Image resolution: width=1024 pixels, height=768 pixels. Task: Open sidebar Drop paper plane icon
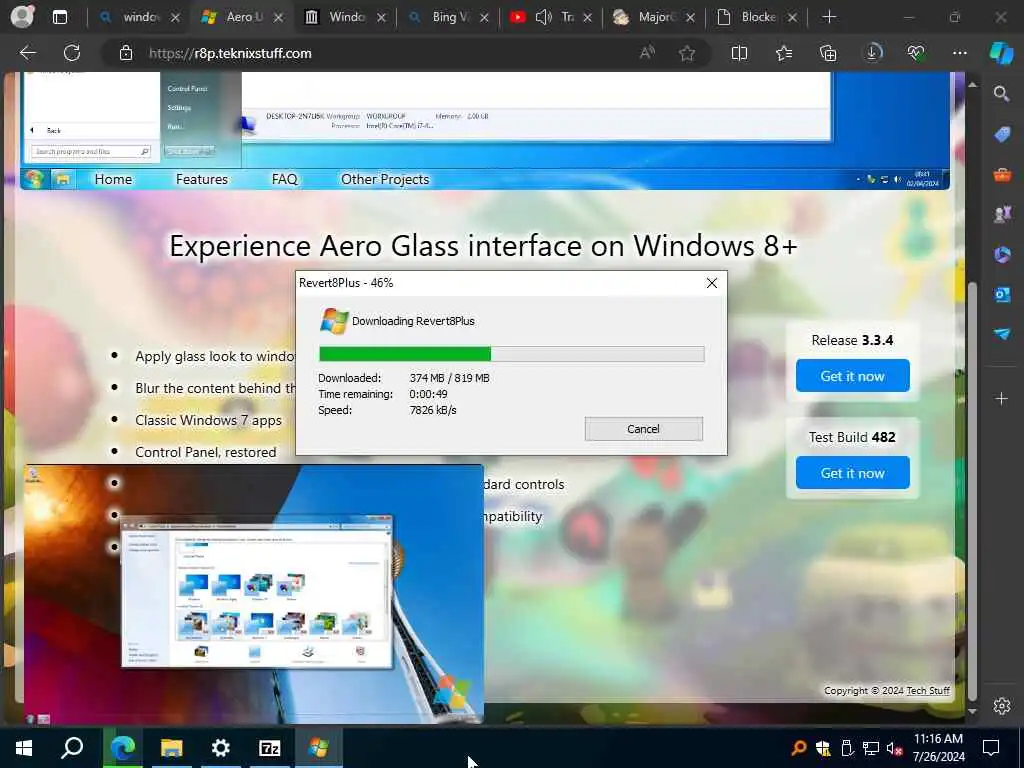pyautogui.click(x=1002, y=334)
